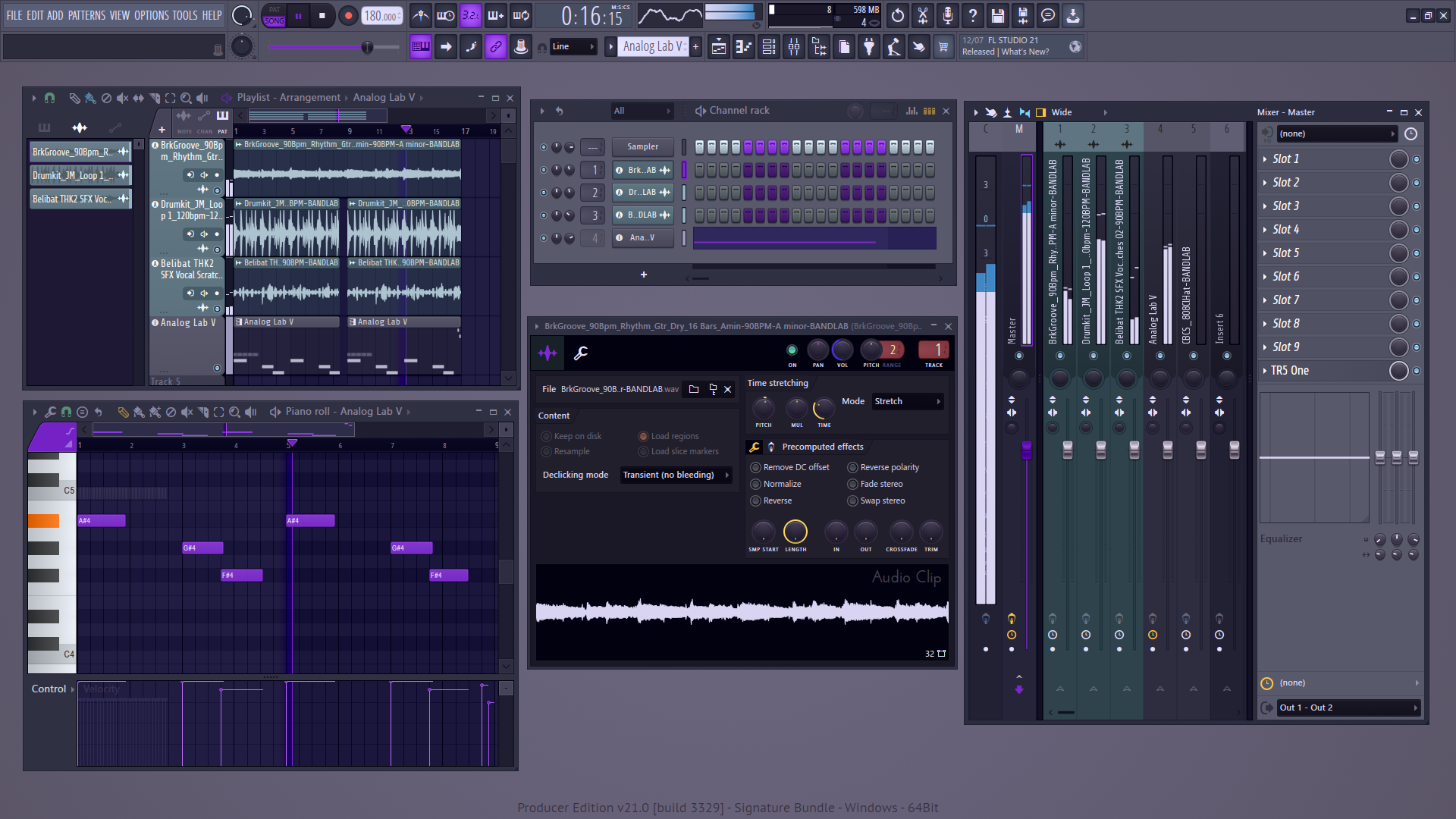
Task: Open the Declicking mode dropdown
Action: pyautogui.click(x=675, y=475)
